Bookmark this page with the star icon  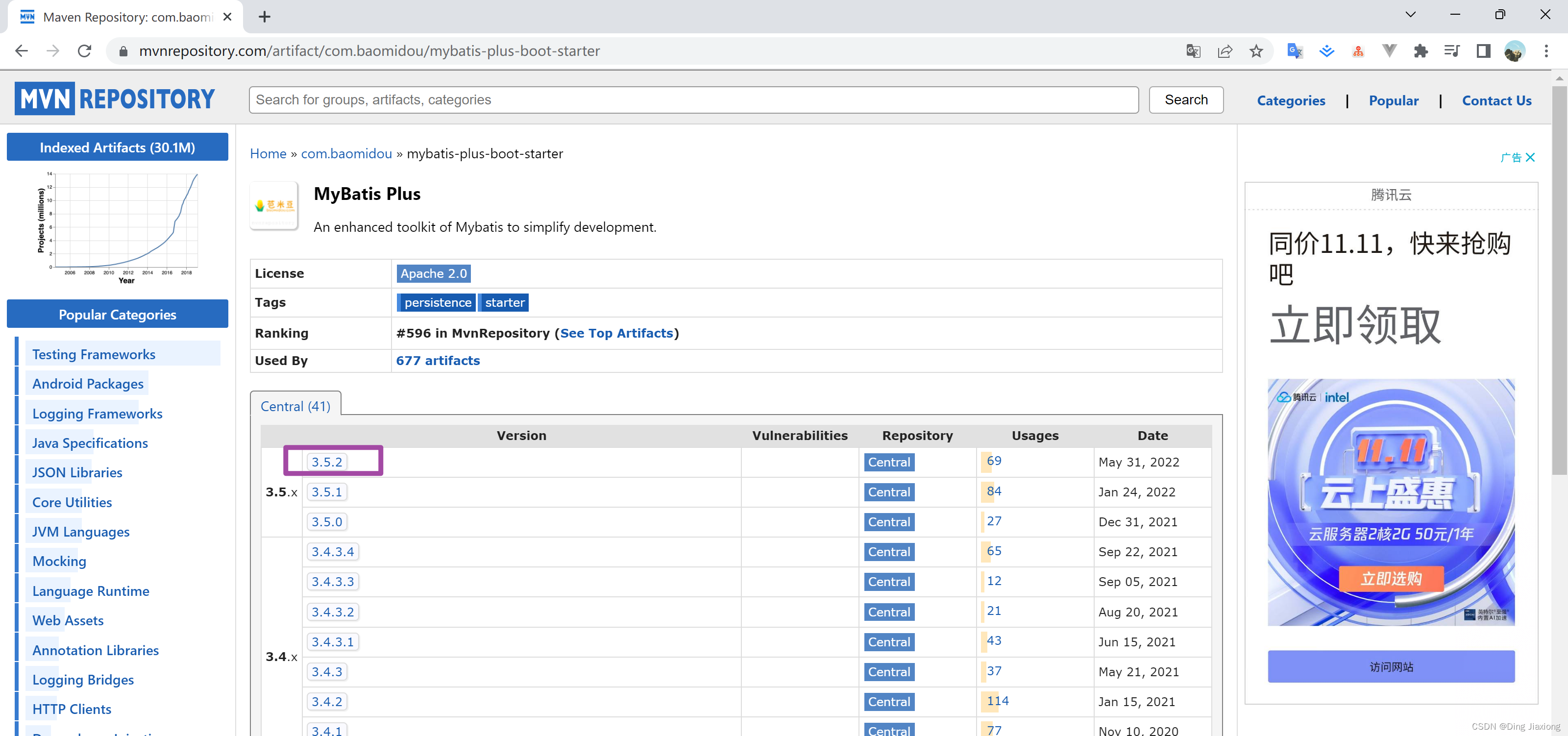(1256, 51)
